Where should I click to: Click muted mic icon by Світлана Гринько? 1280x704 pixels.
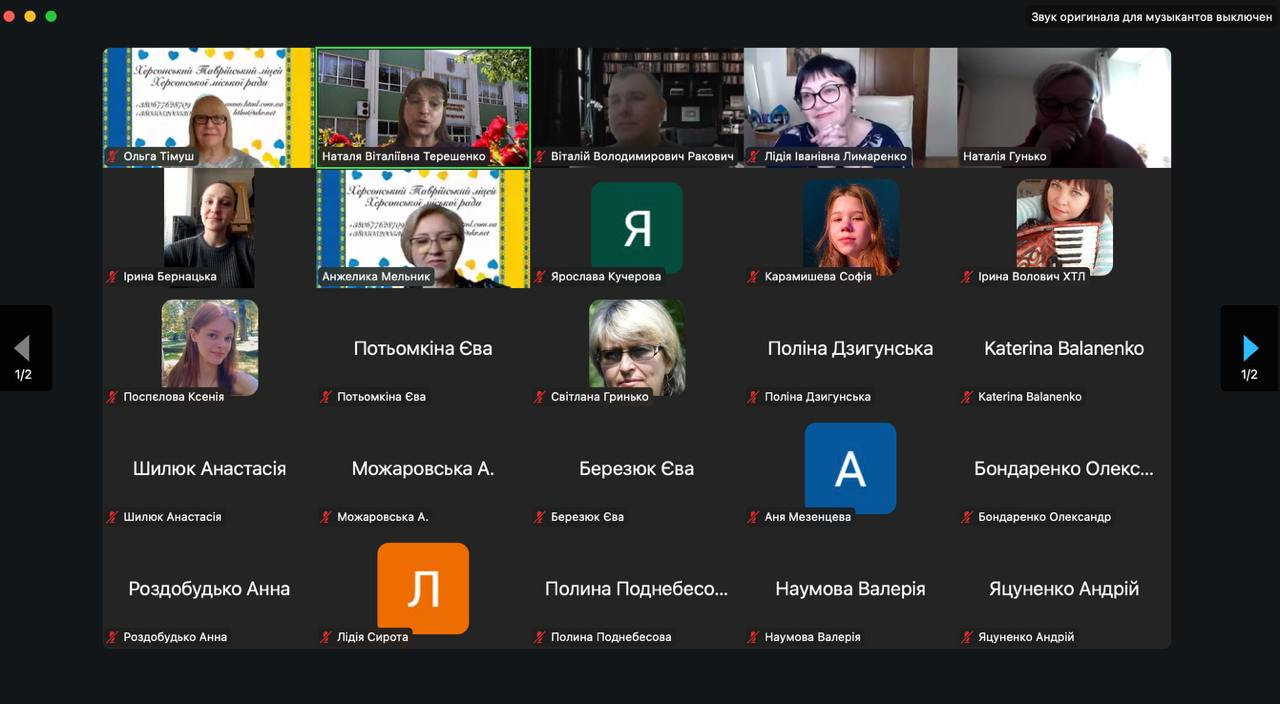click(x=540, y=397)
